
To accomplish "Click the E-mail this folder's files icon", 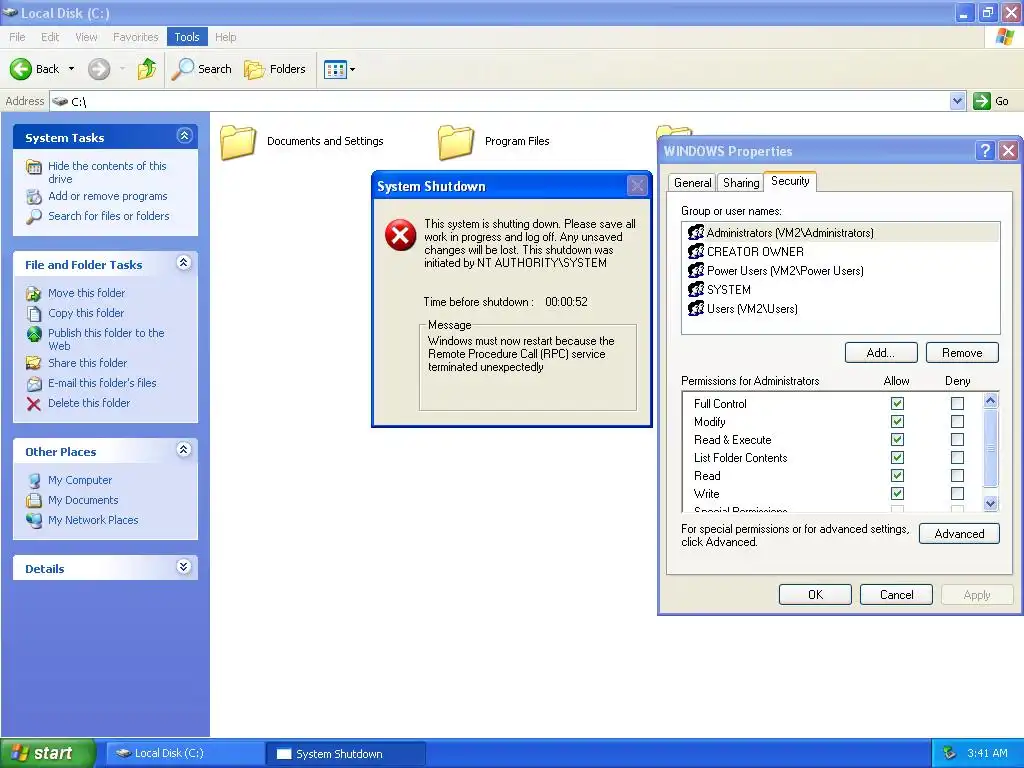I will tap(33, 384).
